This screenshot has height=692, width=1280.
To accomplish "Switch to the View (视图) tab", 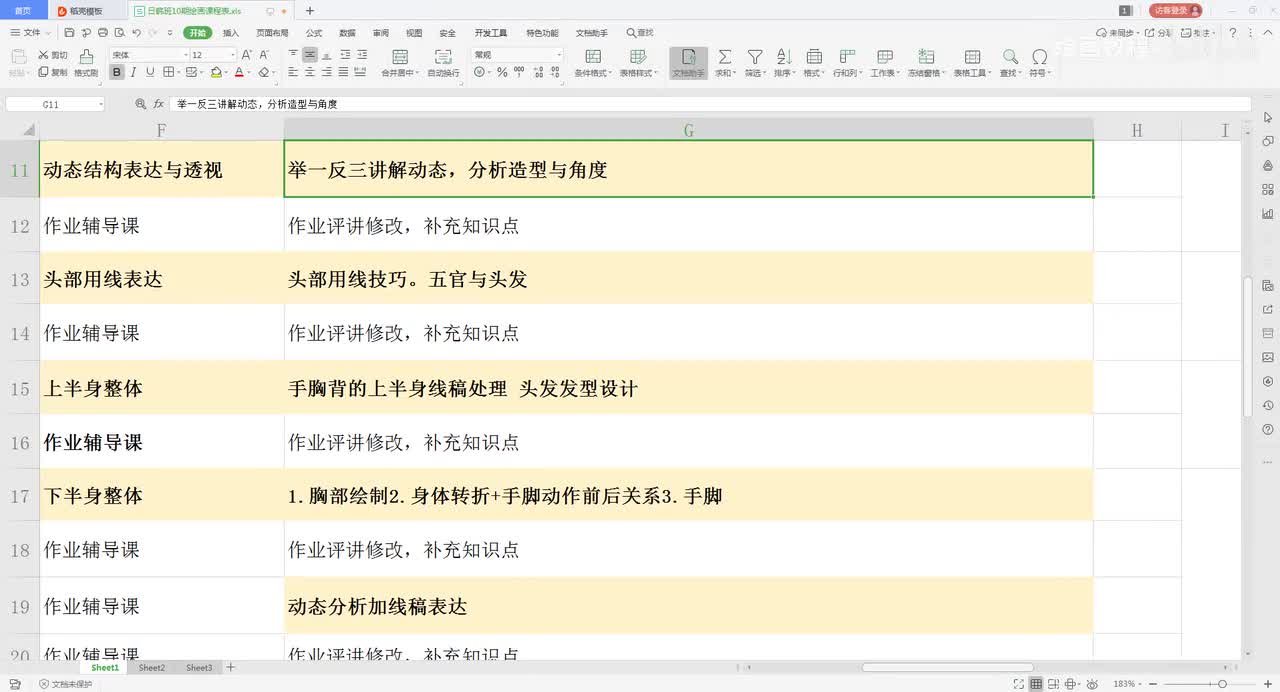I will pos(414,33).
